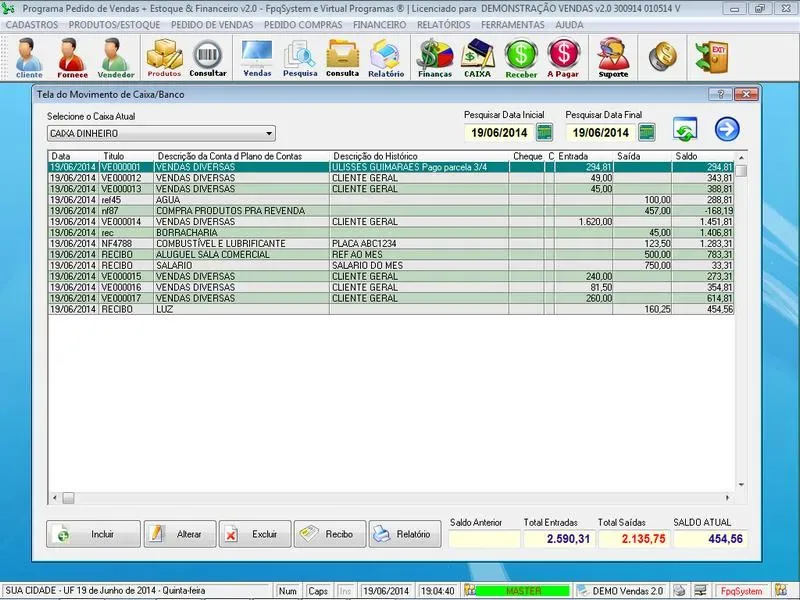Open the RELATÓRIOS menu
The image size is (800, 600).
pos(444,24)
